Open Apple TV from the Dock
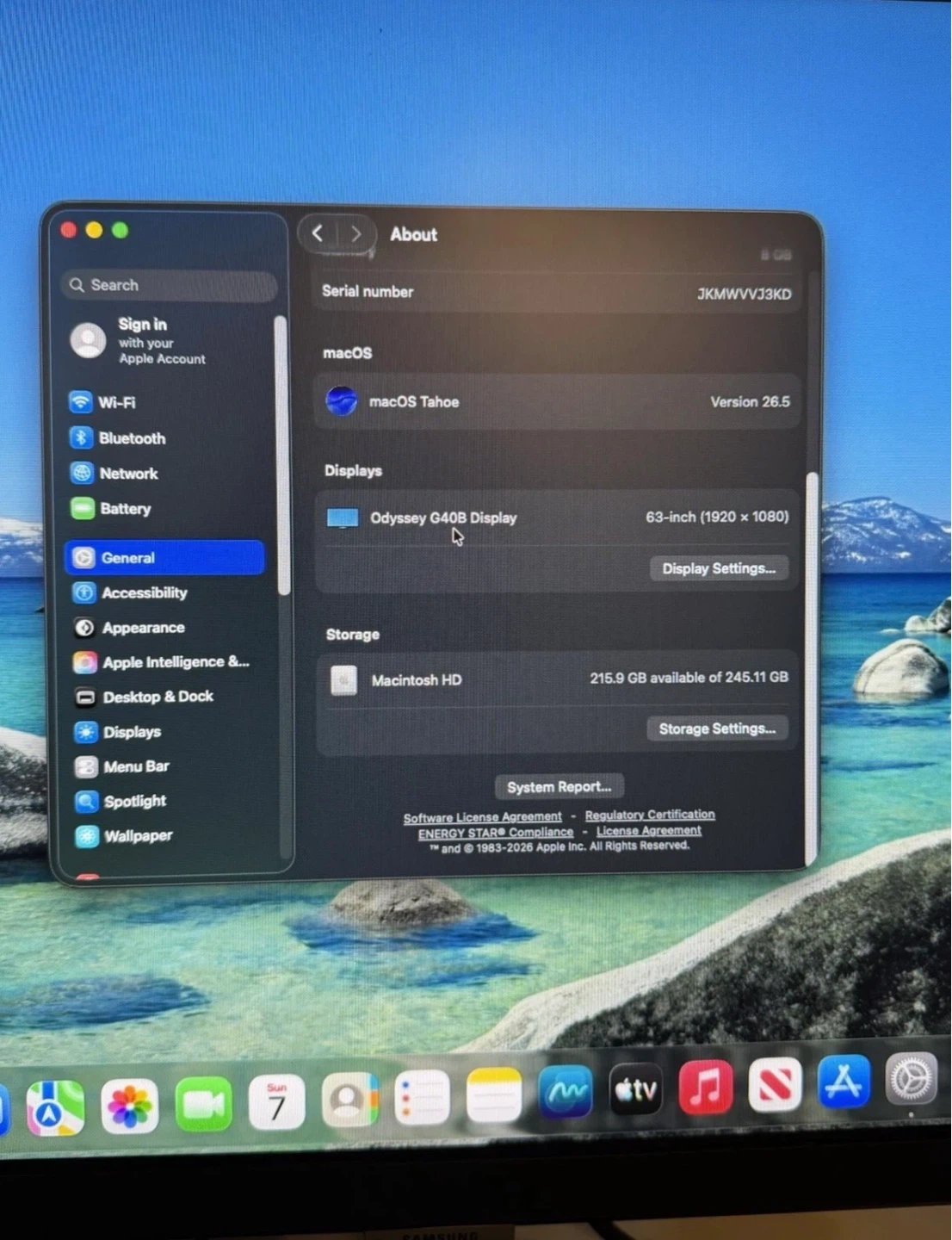952x1240 pixels. coord(636,1089)
